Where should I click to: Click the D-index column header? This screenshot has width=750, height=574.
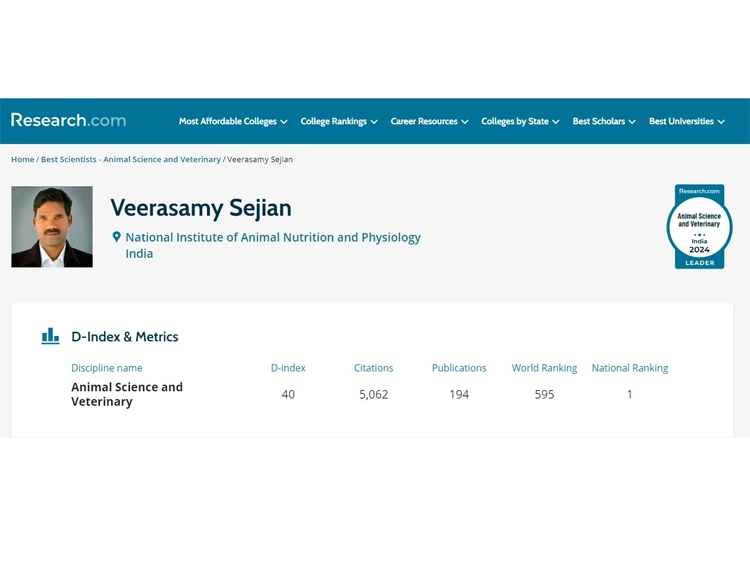[288, 368]
